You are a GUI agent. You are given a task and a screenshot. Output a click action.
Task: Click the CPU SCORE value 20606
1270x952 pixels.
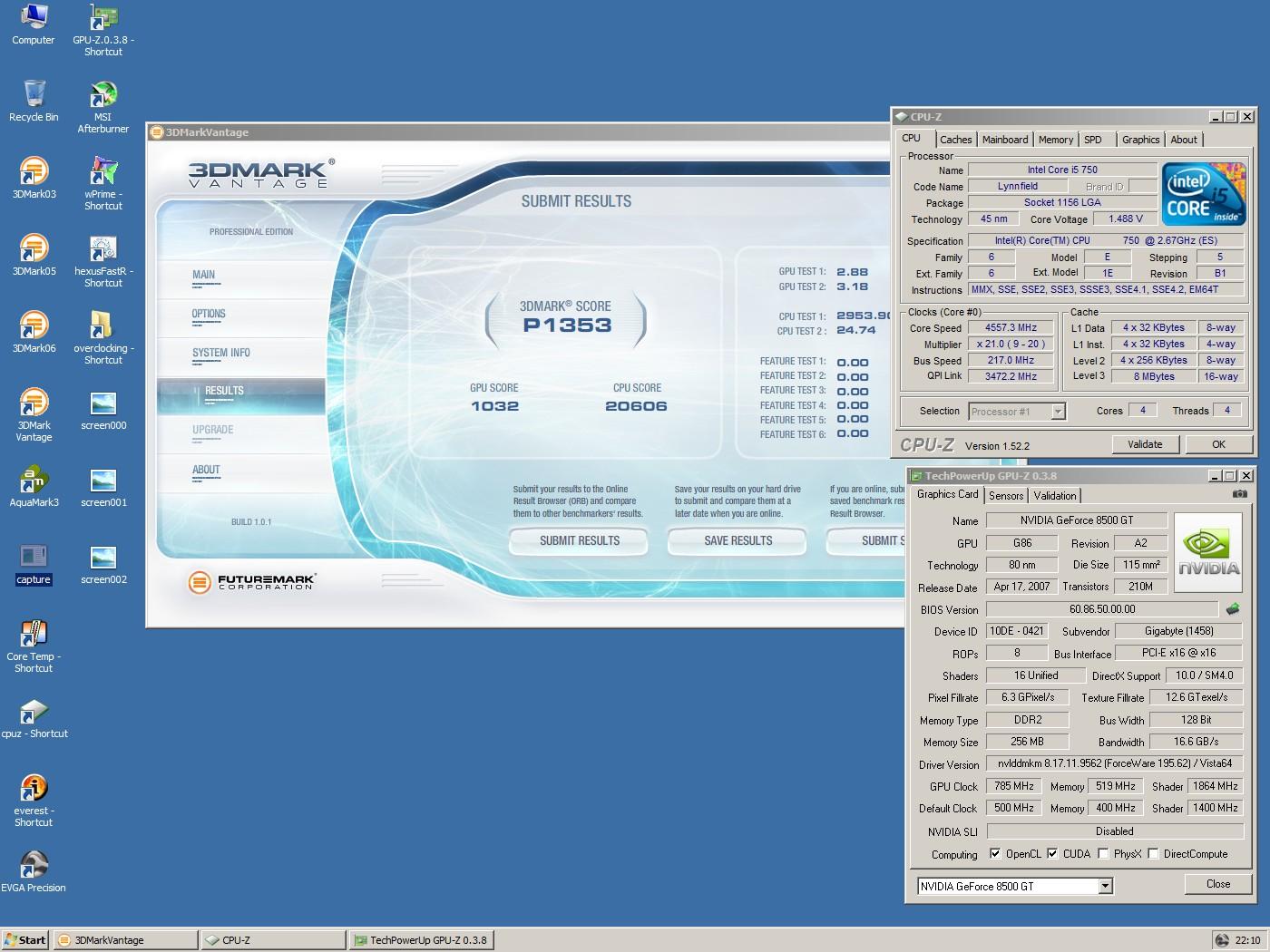click(636, 406)
